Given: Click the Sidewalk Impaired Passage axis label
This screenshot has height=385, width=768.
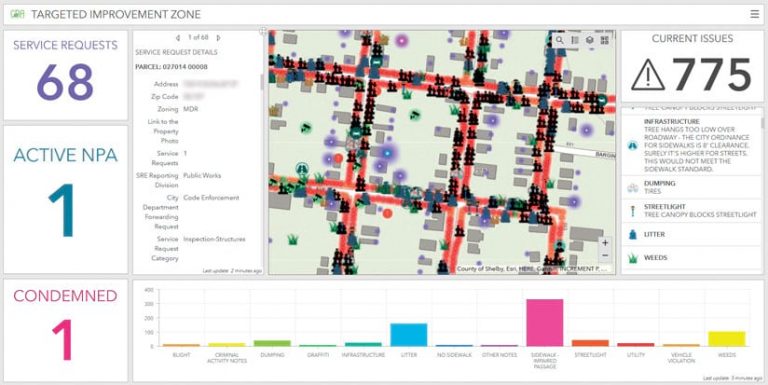Looking at the screenshot, I should [545, 360].
